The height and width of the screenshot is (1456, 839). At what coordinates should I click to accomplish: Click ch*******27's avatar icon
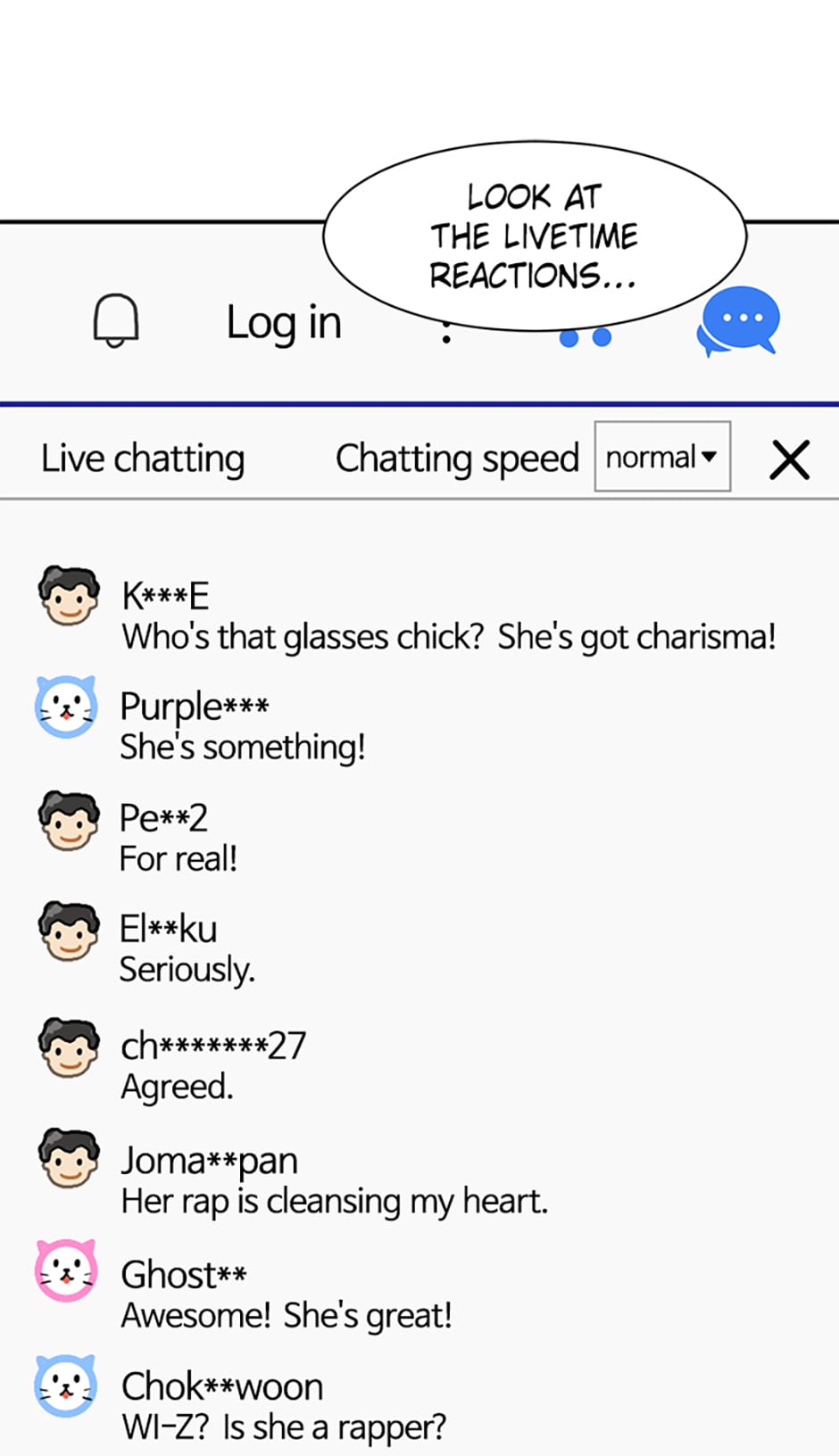[x=69, y=1046]
